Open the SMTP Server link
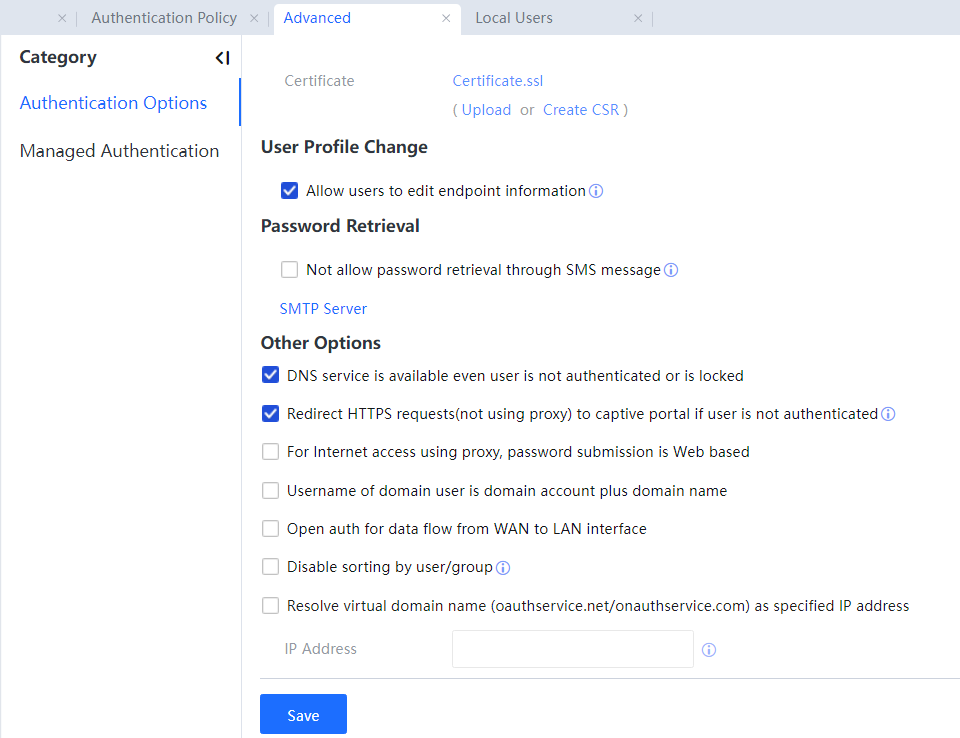The height and width of the screenshot is (738, 960). (x=323, y=309)
